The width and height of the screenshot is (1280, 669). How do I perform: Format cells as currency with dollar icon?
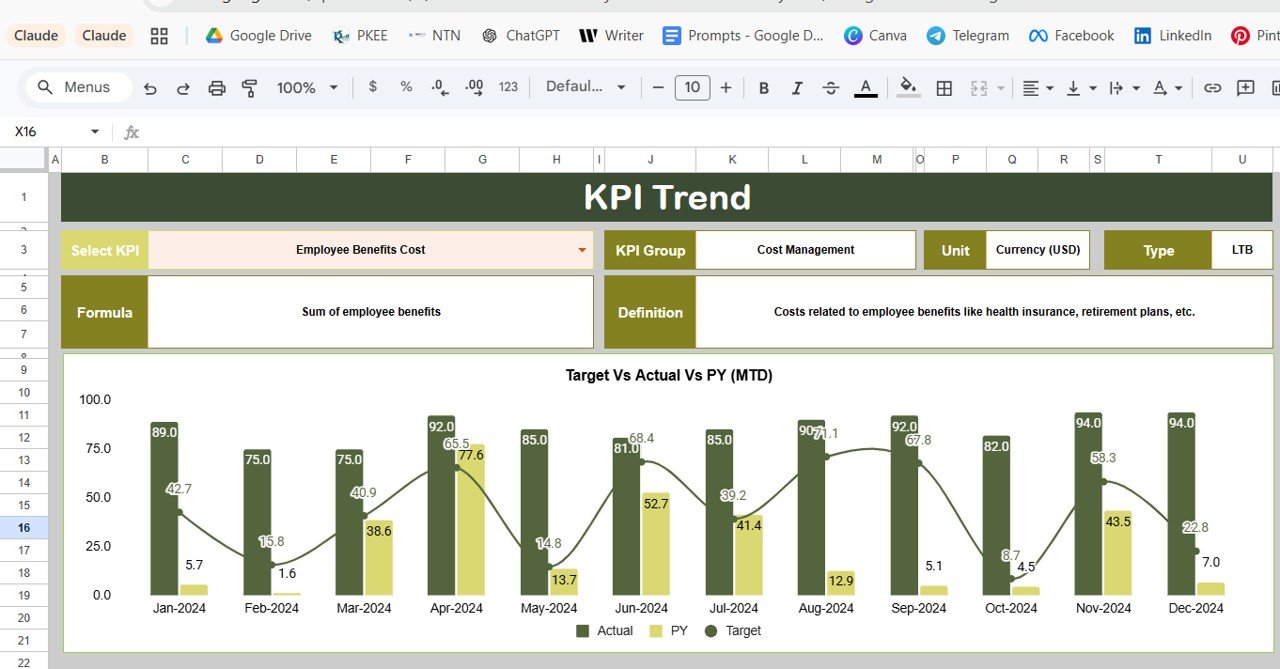pos(373,87)
